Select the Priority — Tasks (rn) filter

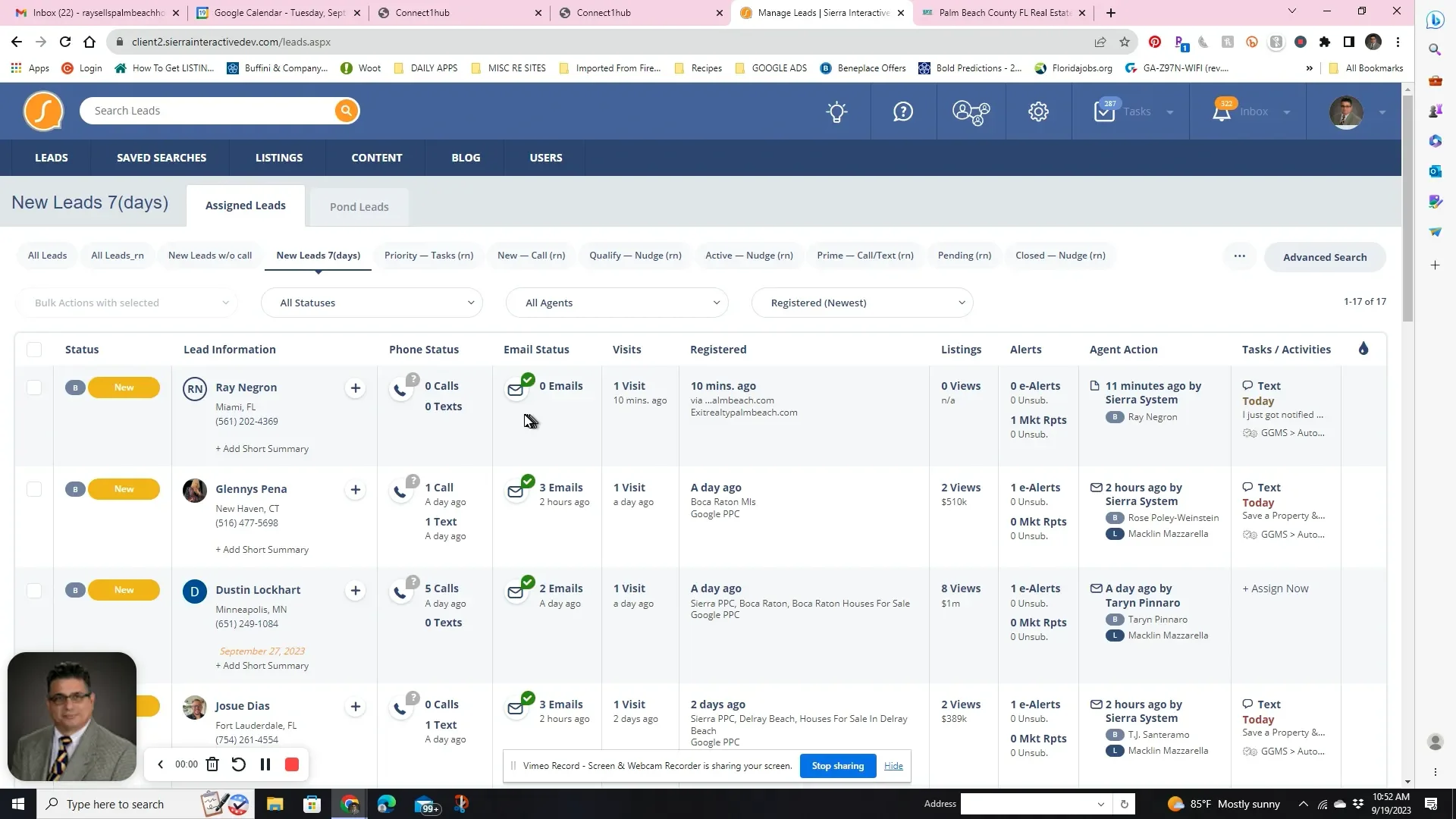tap(428, 256)
